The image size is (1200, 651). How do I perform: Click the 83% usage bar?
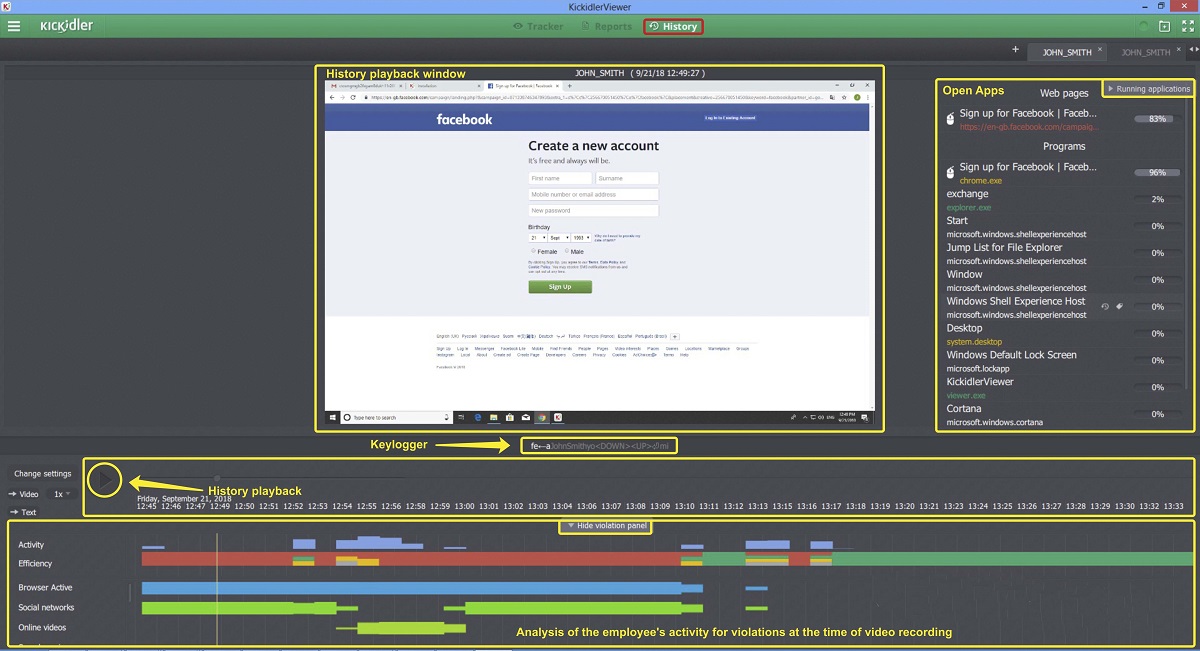click(x=1158, y=119)
